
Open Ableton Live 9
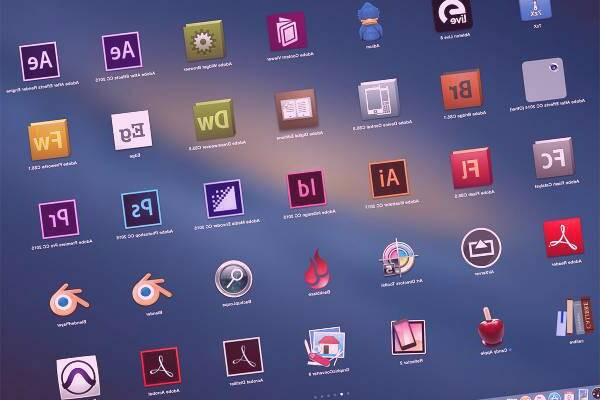pyautogui.click(x=452, y=11)
